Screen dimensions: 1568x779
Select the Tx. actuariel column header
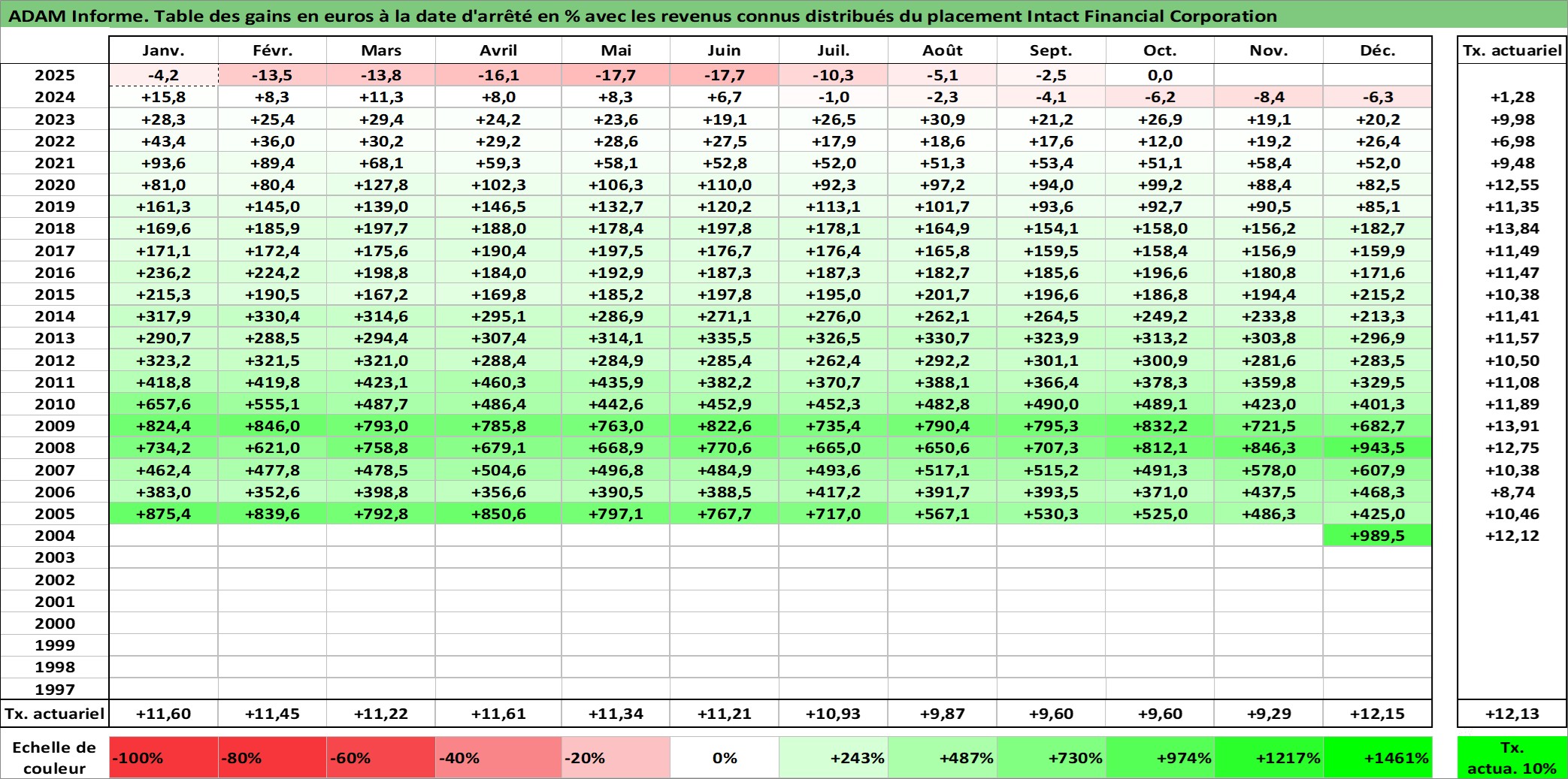(x=1512, y=50)
